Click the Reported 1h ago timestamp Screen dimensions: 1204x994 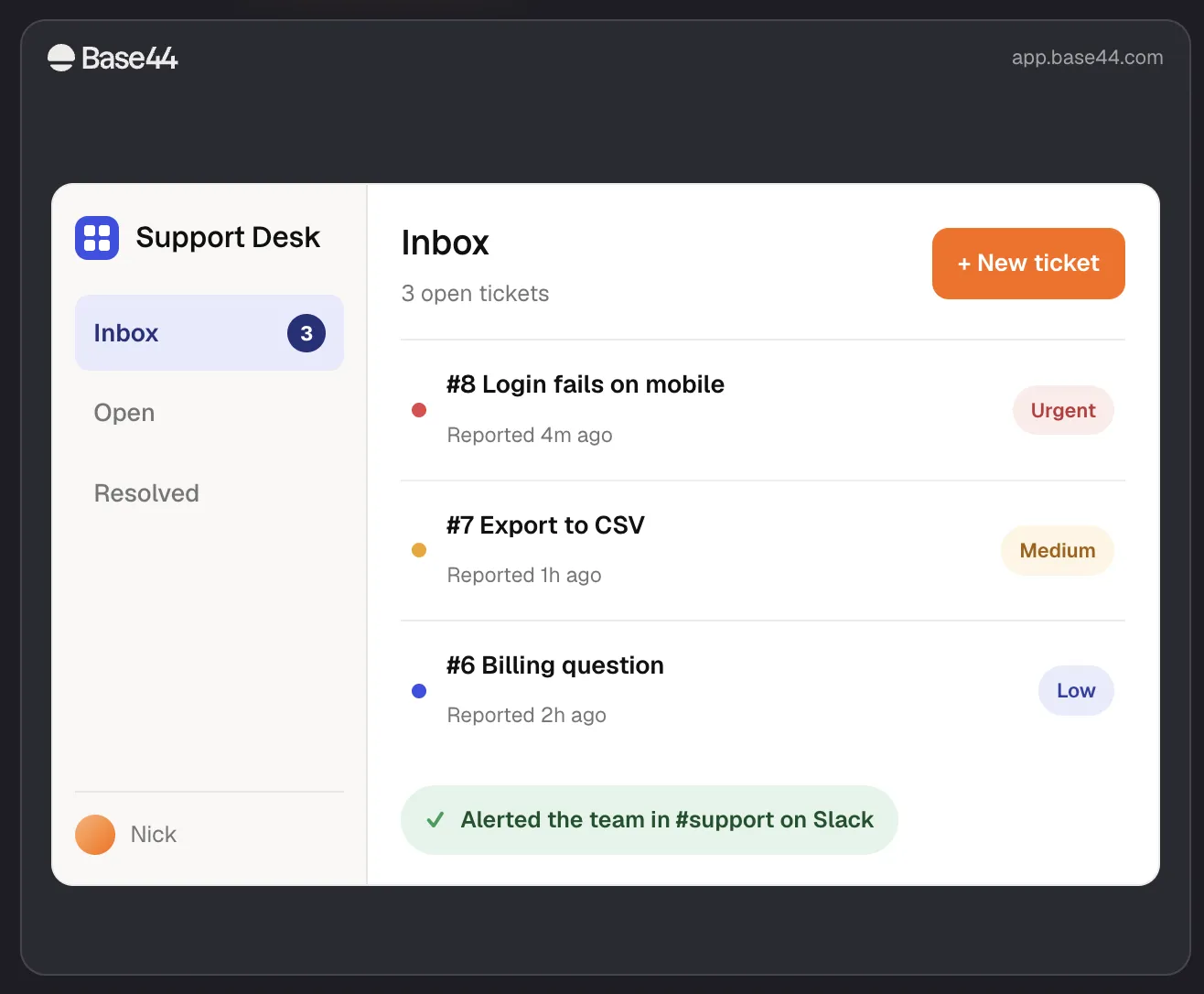524,576
